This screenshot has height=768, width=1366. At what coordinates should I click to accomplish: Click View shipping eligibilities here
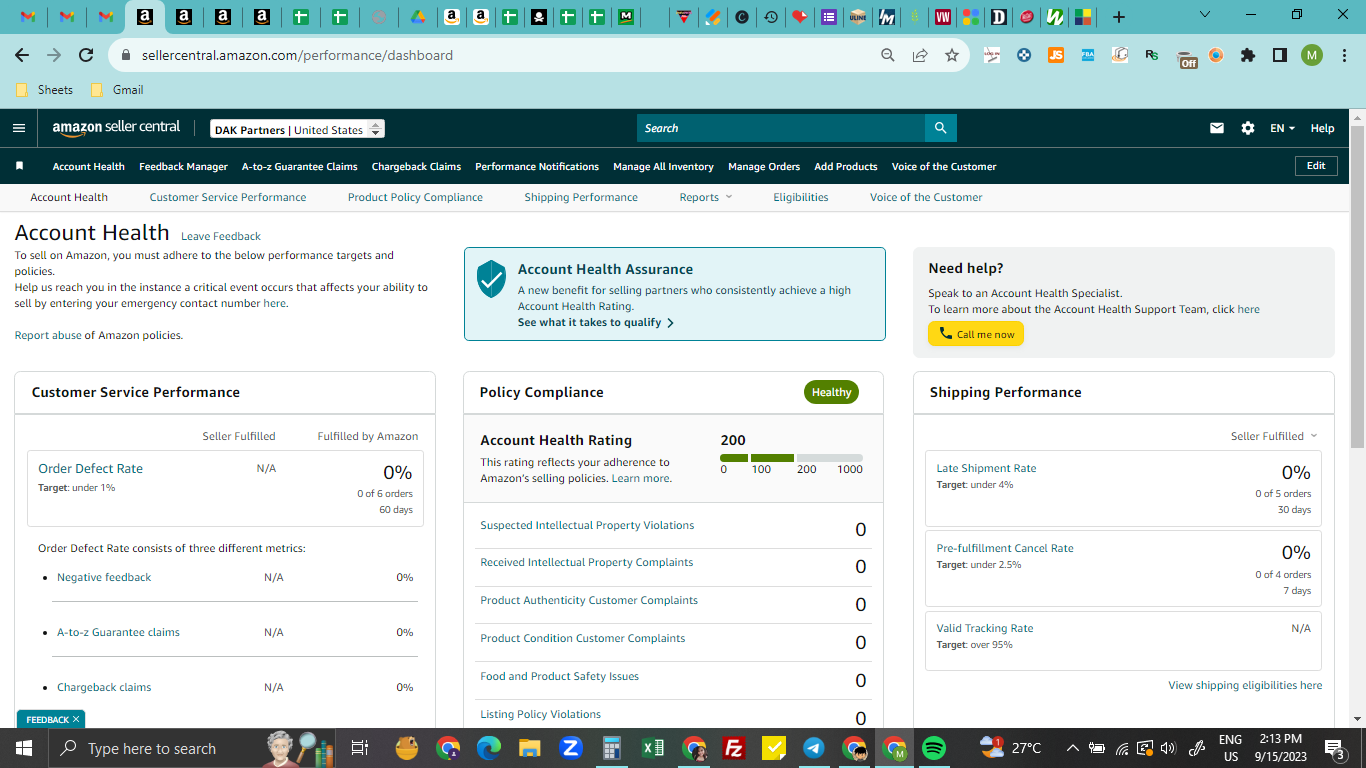[x=1245, y=685]
